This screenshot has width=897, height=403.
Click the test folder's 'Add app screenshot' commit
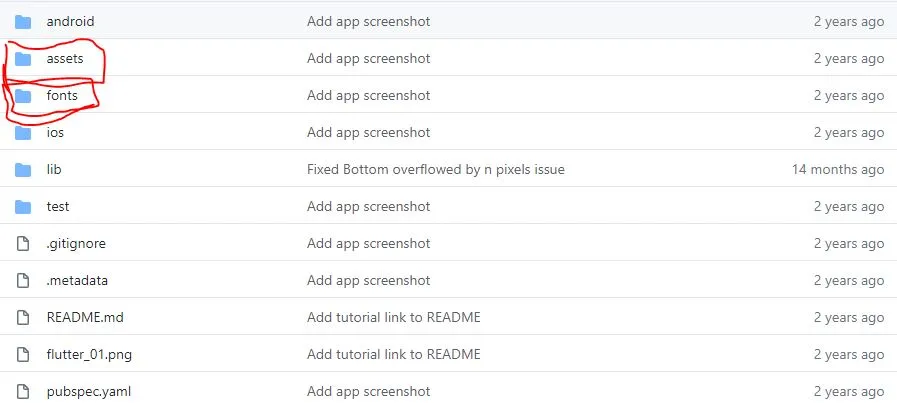click(x=368, y=206)
